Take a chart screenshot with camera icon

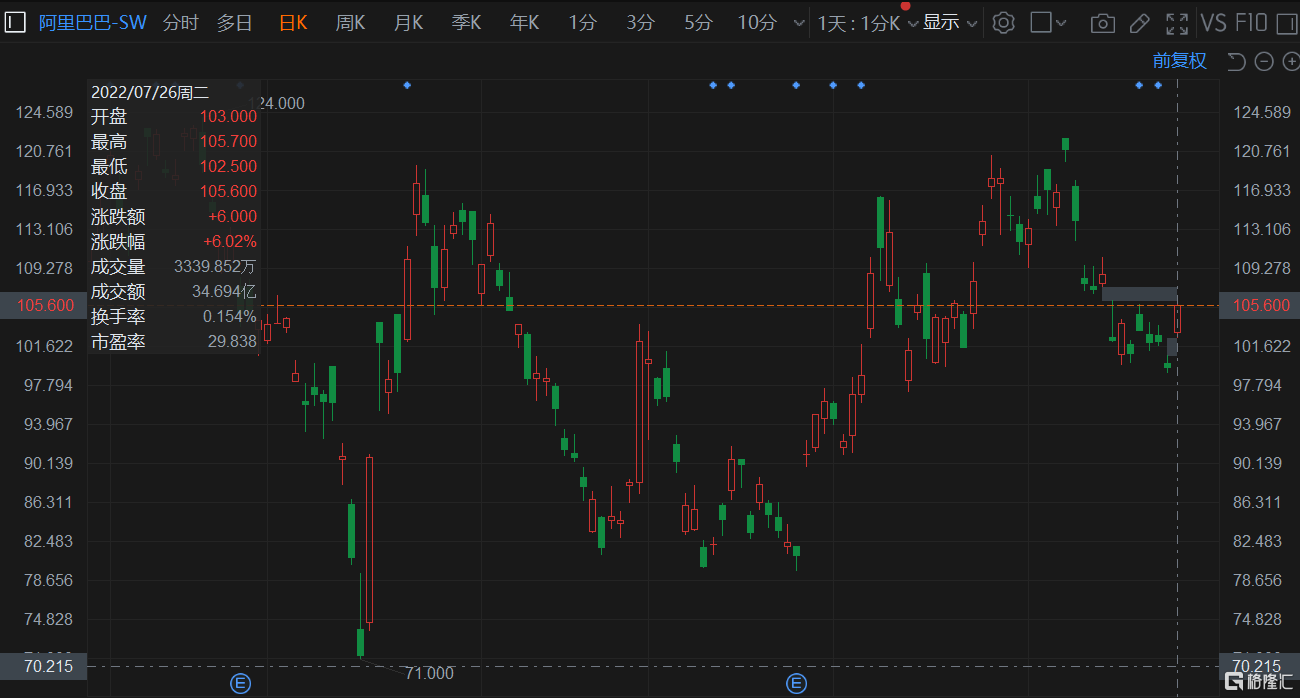point(1102,23)
